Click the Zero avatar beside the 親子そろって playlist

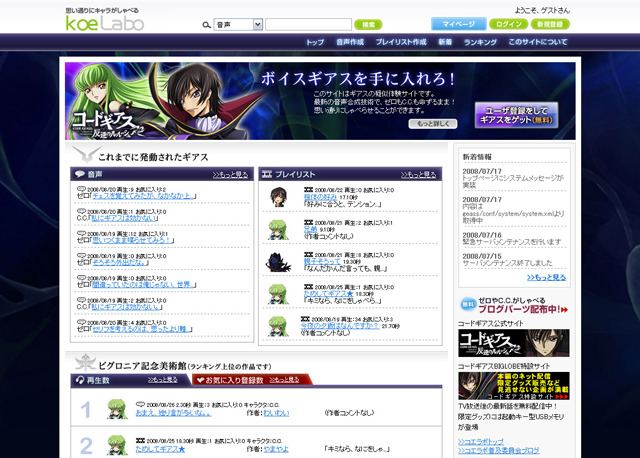279,262
